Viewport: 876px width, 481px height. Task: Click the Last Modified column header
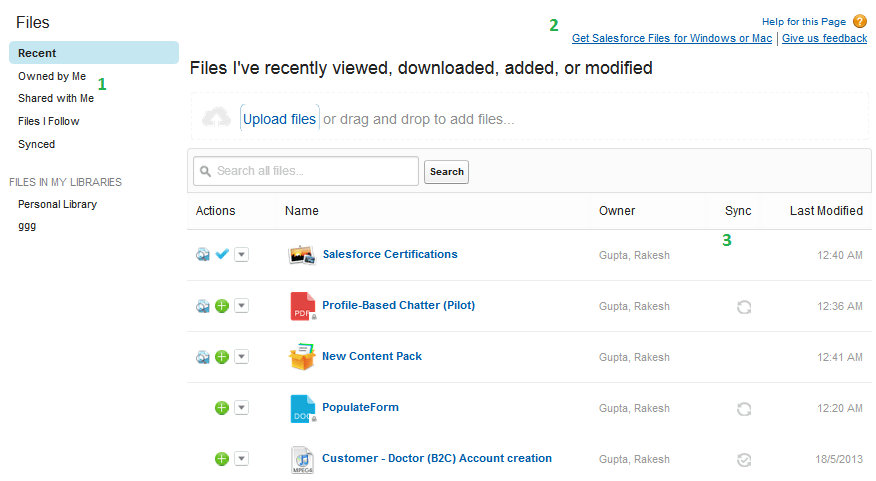[x=826, y=211]
